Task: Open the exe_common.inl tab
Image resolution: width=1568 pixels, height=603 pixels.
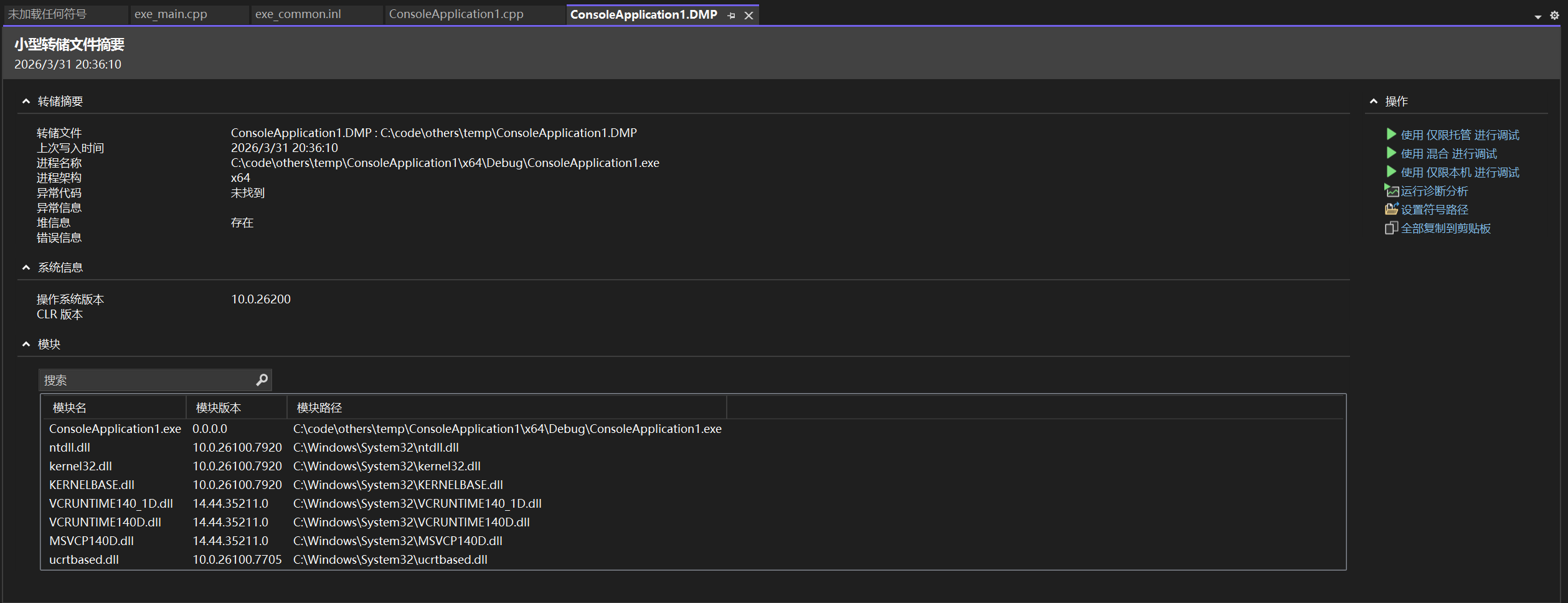Action: click(x=298, y=14)
